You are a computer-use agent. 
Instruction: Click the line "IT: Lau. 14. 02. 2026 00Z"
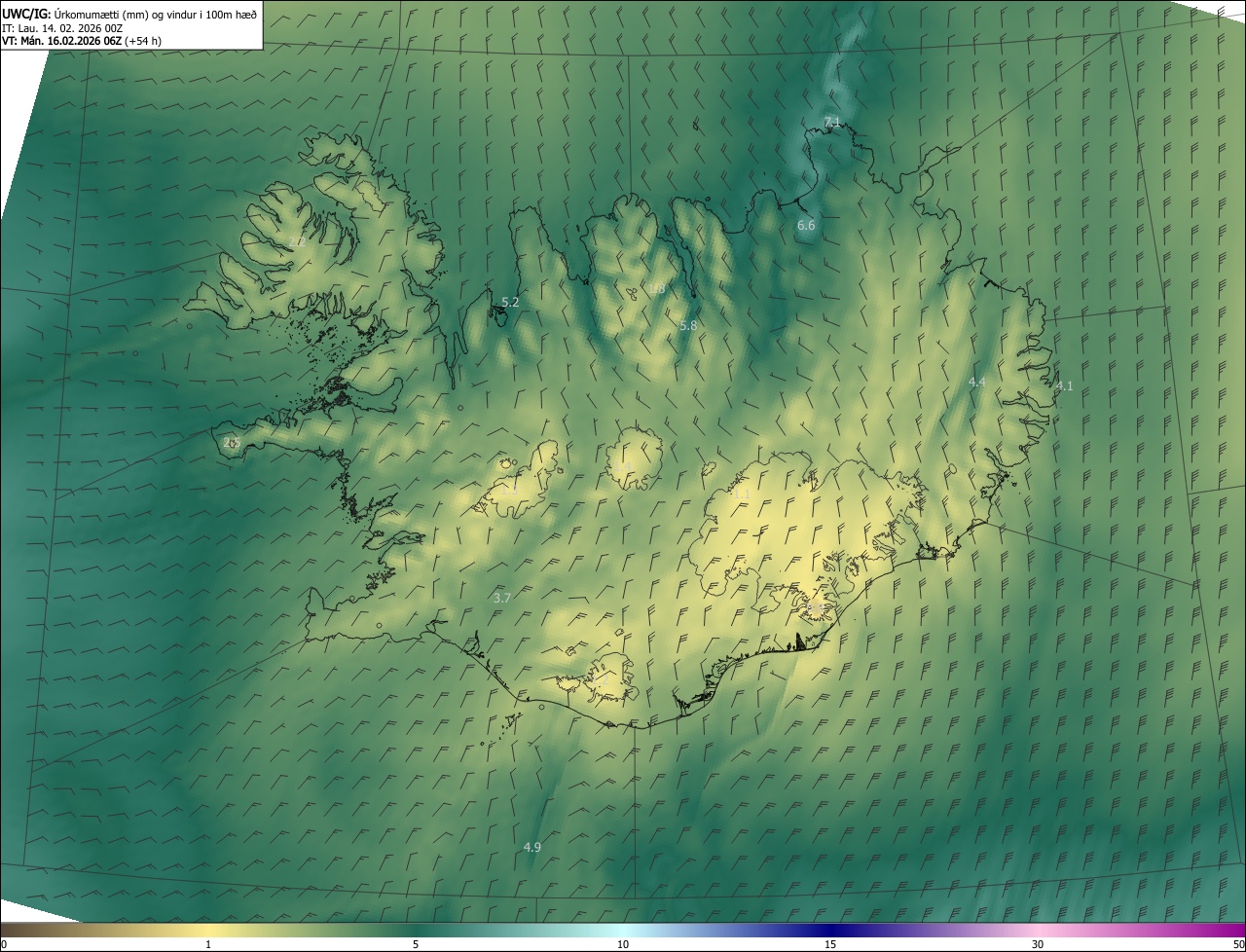[x=62, y=27]
